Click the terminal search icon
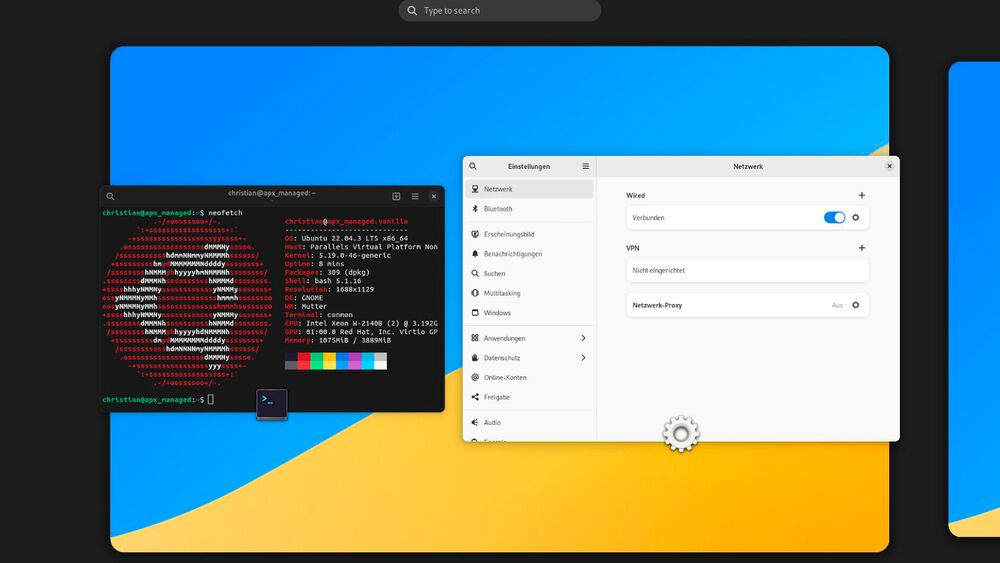 click(110, 196)
